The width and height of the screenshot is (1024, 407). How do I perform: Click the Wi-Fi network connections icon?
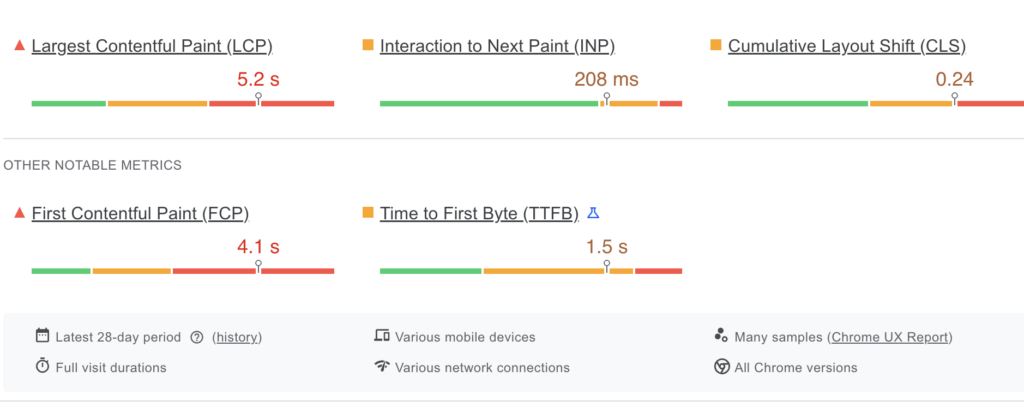click(381, 367)
